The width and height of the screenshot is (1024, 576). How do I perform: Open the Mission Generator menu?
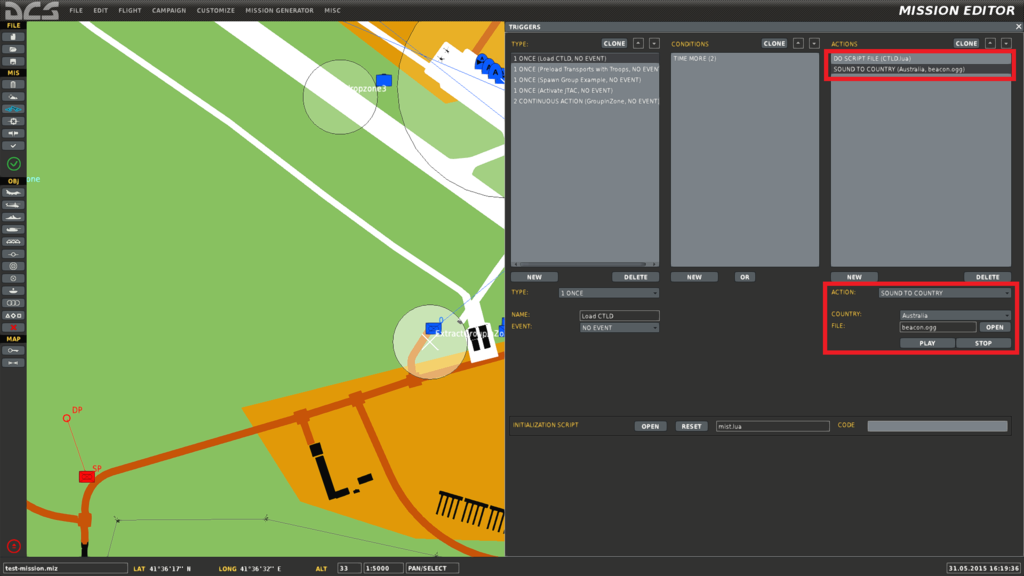click(x=279, y=10)
